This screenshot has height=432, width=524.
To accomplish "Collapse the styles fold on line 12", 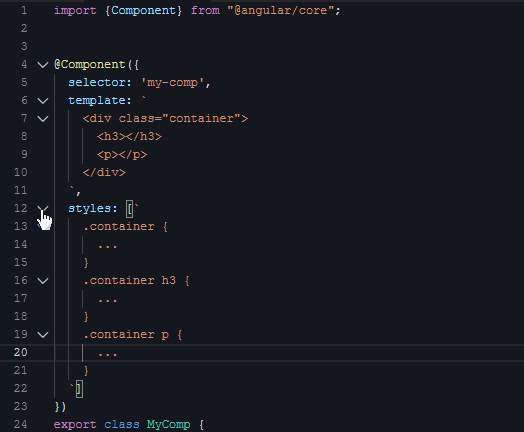I will tap(43, 209).
